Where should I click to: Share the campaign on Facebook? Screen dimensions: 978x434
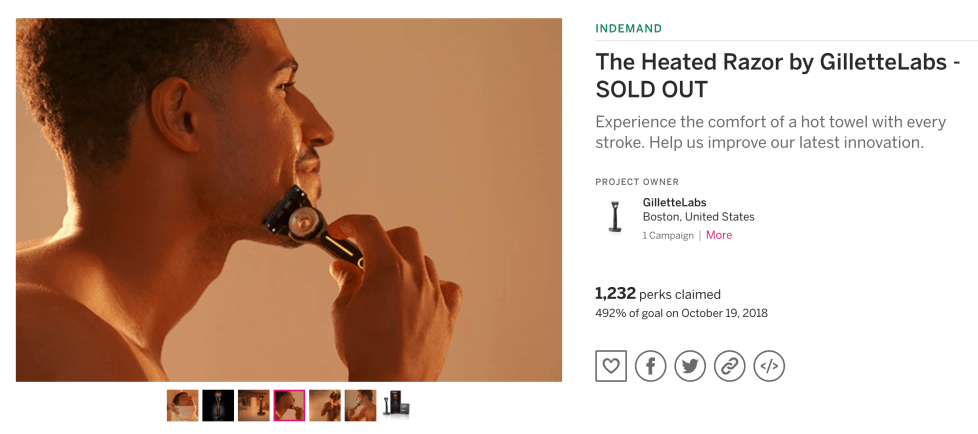coord(650,366)
